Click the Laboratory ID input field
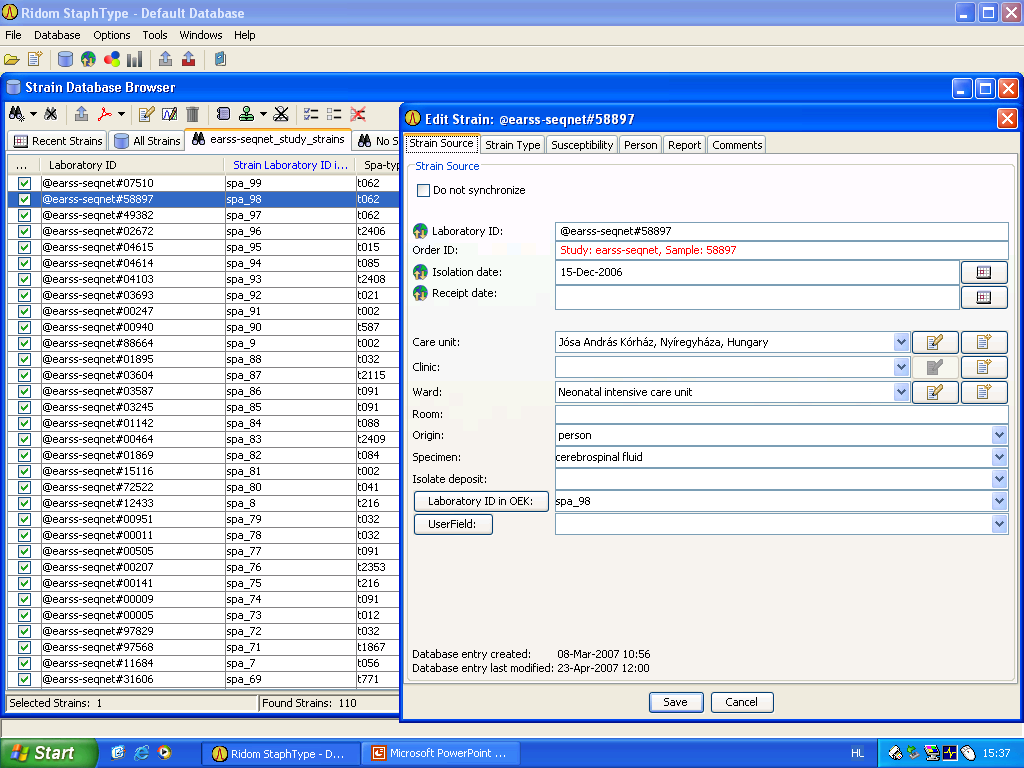The image size is (1024, 768). (781, 231)
